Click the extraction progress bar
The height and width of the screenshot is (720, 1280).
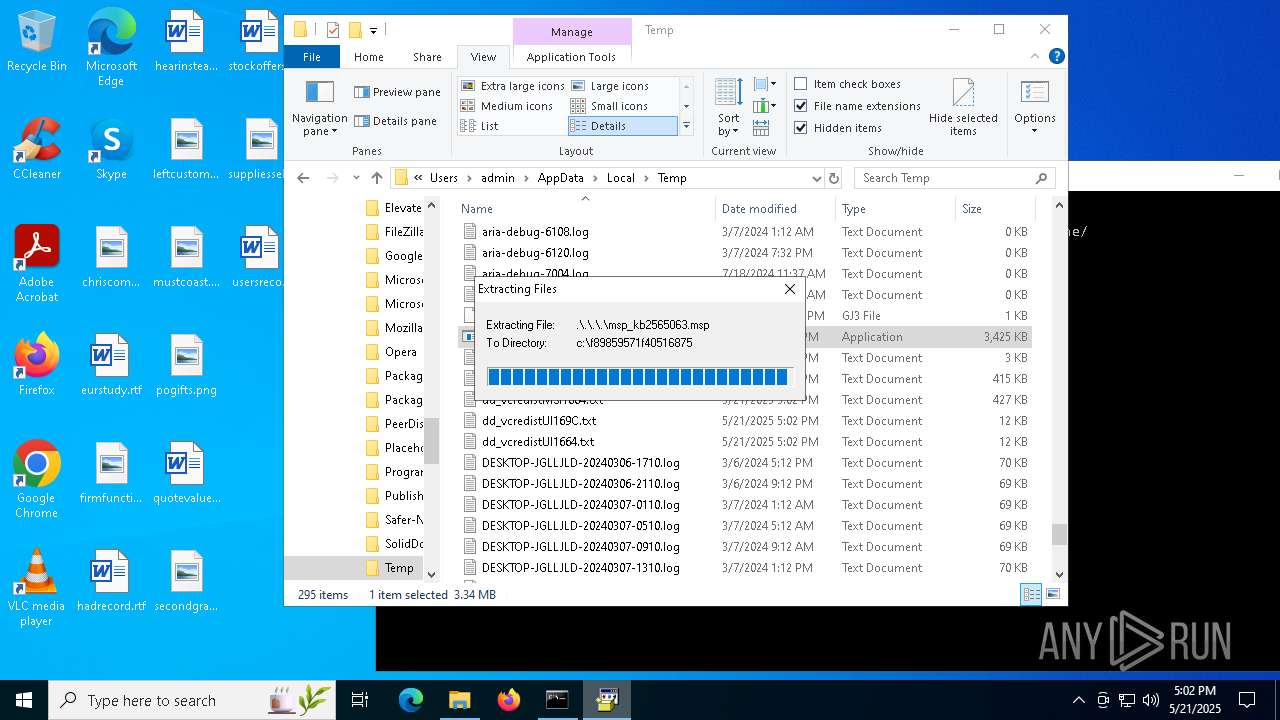point(638,376)
